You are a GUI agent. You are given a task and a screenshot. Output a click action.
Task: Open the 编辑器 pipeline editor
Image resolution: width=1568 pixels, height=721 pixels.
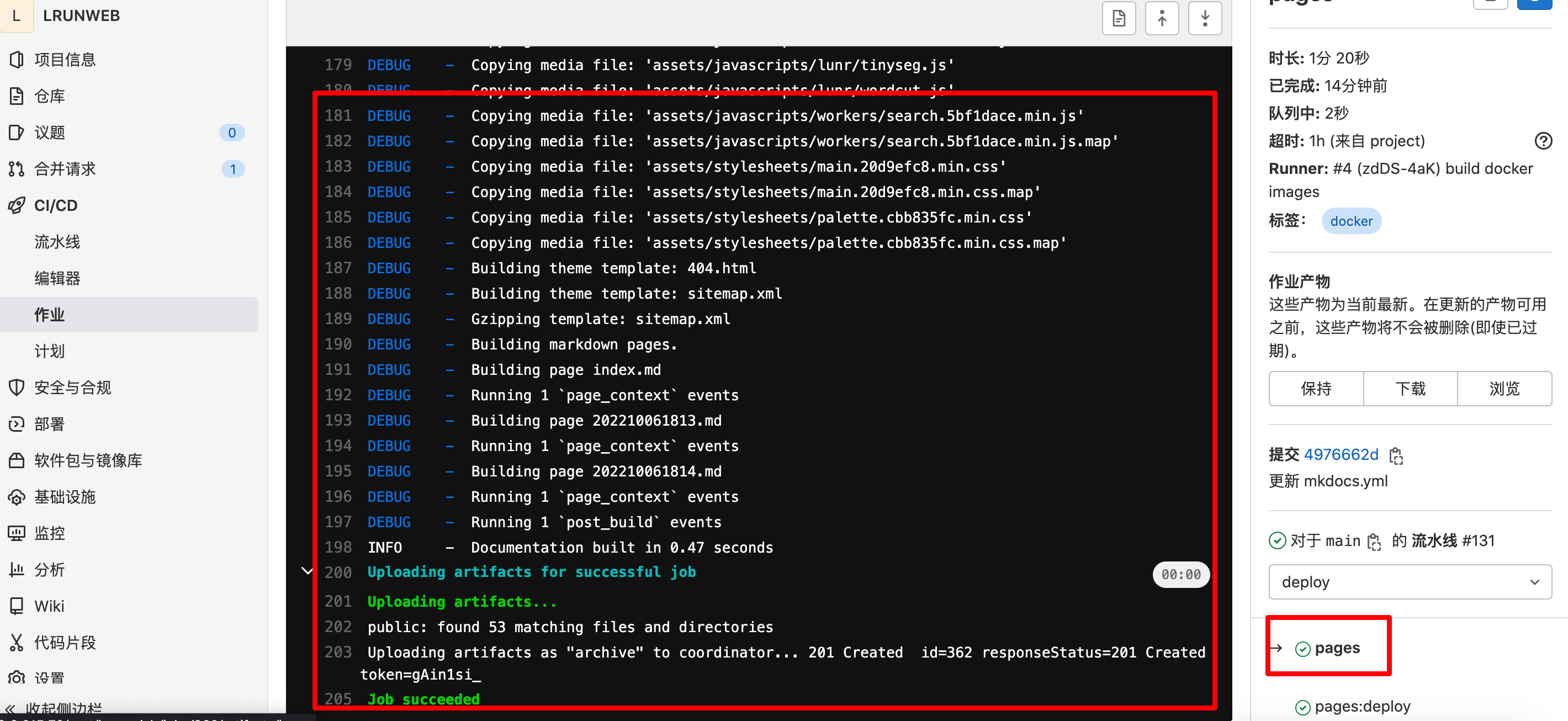[57, 279]
